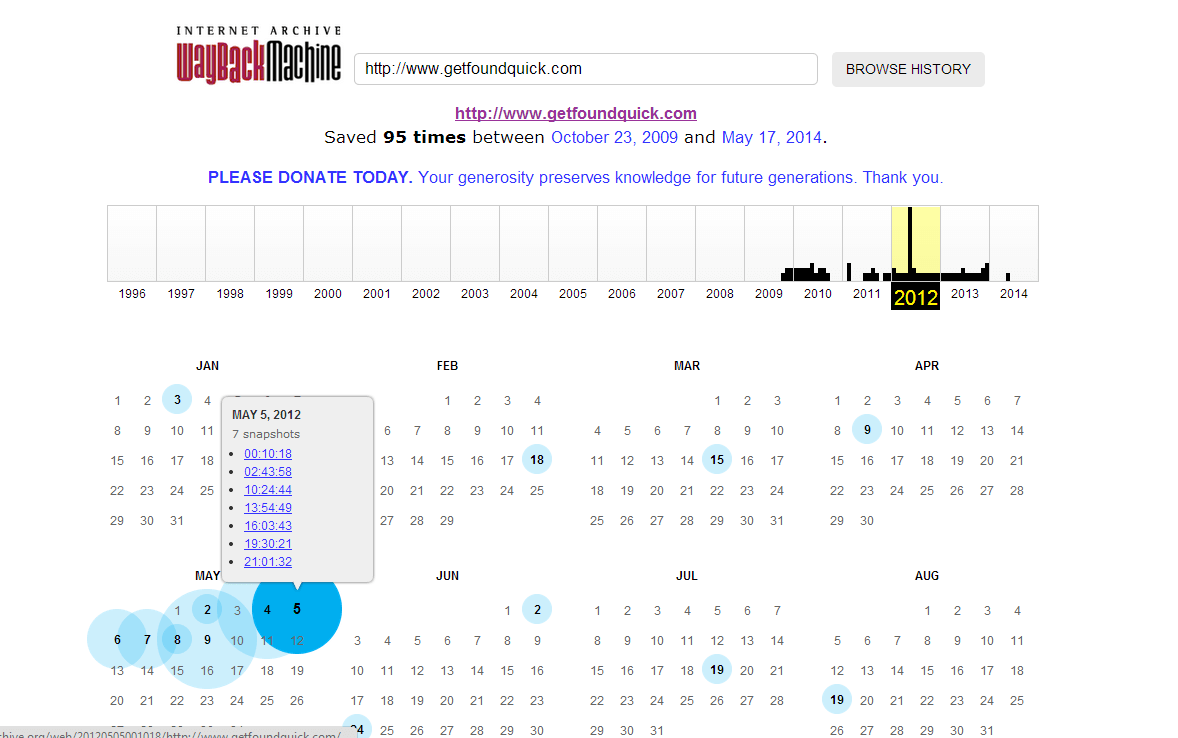Screen dimensions: 1178x738
Task: Select highlighted year 2012 in the timeline
Action: point(915,297)
